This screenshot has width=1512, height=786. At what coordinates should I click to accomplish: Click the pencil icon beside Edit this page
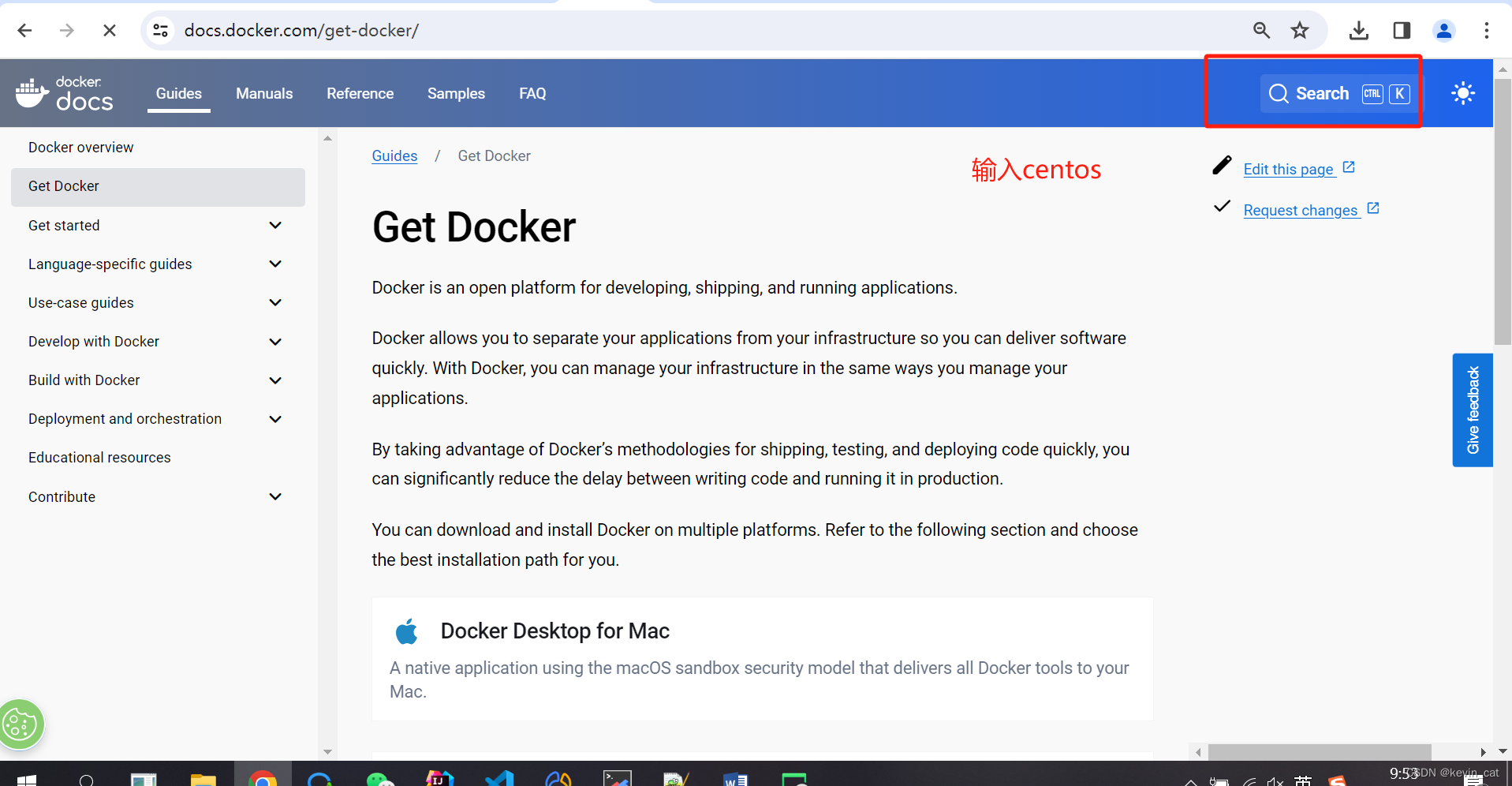pos(1222,165)
